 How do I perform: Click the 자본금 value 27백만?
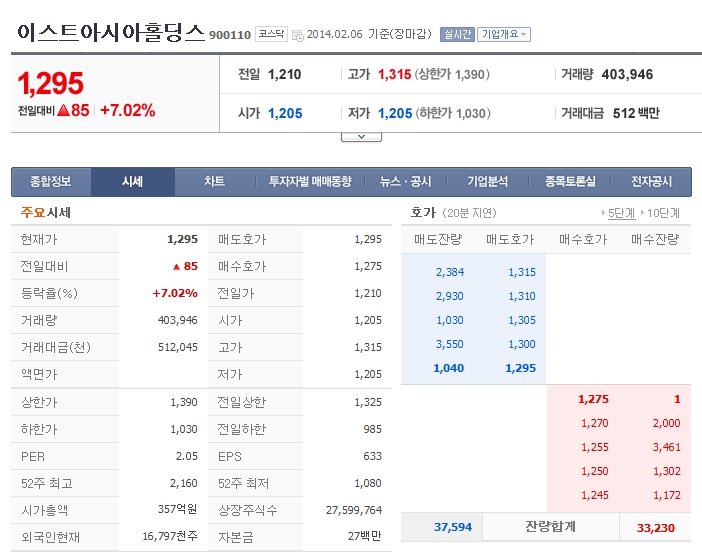coord(364,536)
